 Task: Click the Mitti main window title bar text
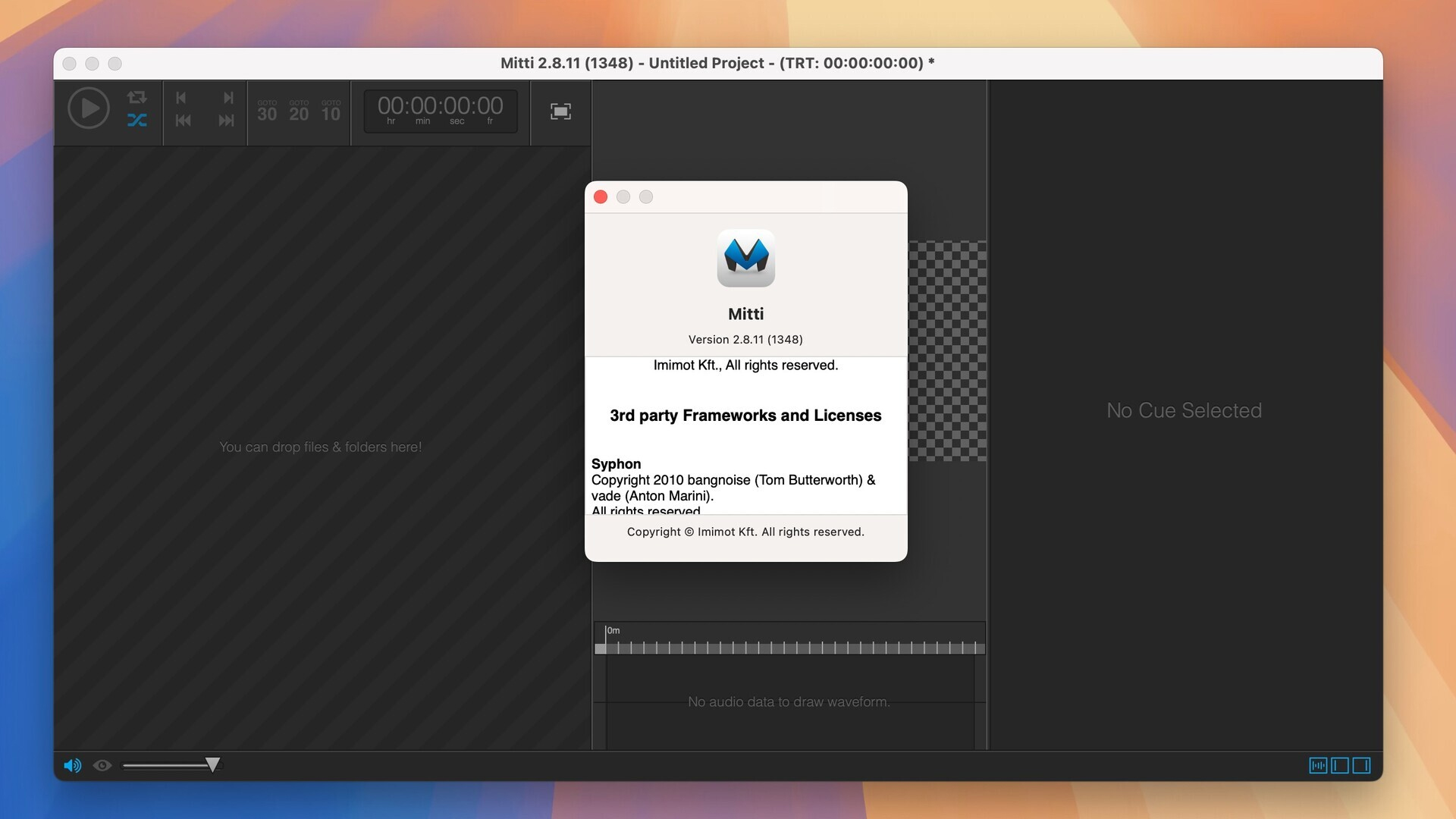[717, 63]
